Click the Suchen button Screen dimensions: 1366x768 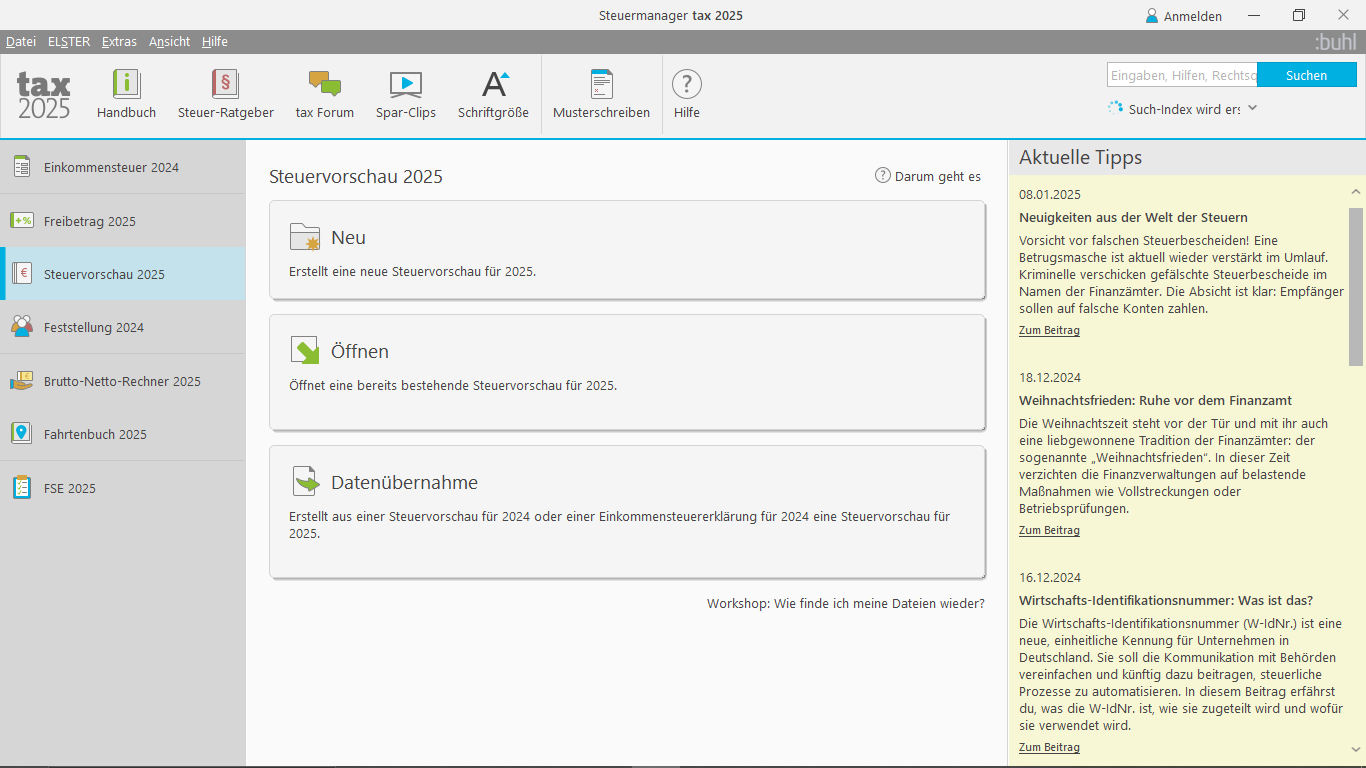(x=1306, y=75)
